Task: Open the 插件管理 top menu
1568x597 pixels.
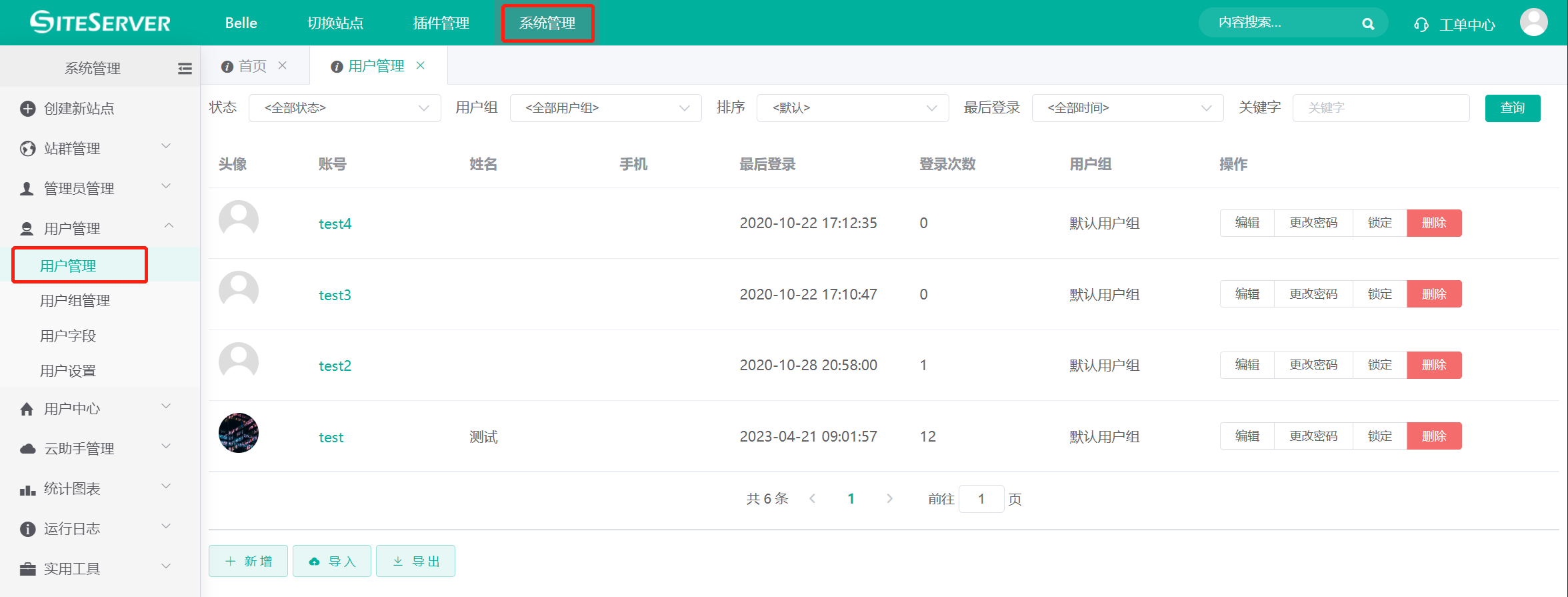Action: 441,23
